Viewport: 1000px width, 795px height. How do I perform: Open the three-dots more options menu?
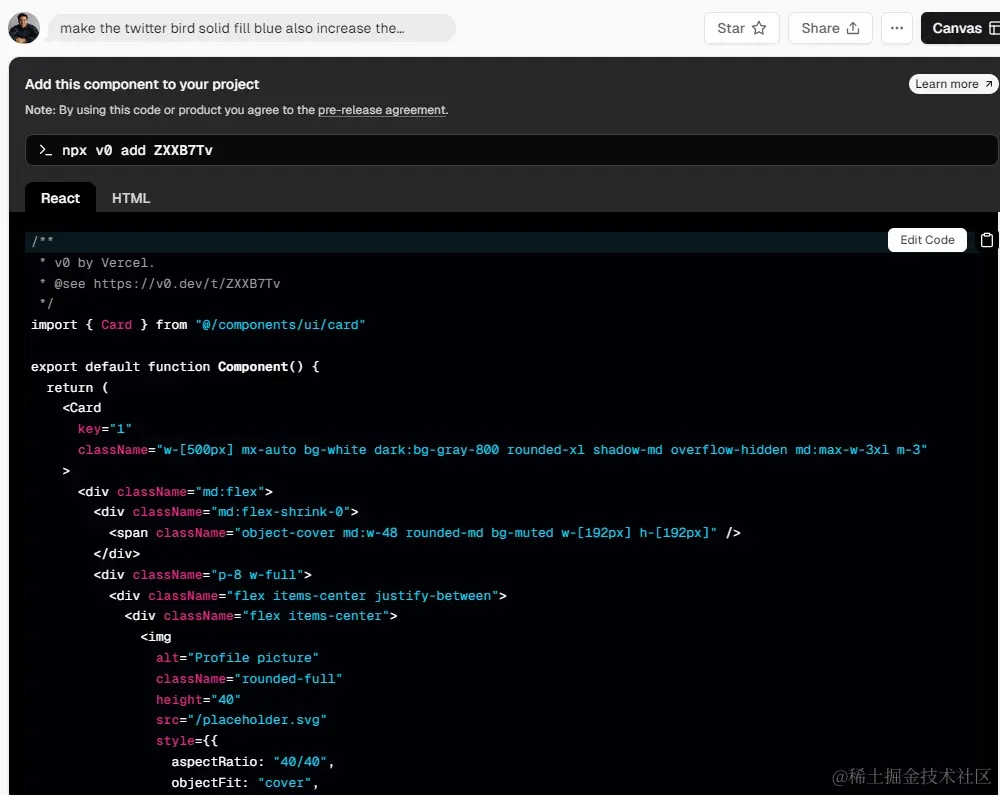(x=896, y=28)
